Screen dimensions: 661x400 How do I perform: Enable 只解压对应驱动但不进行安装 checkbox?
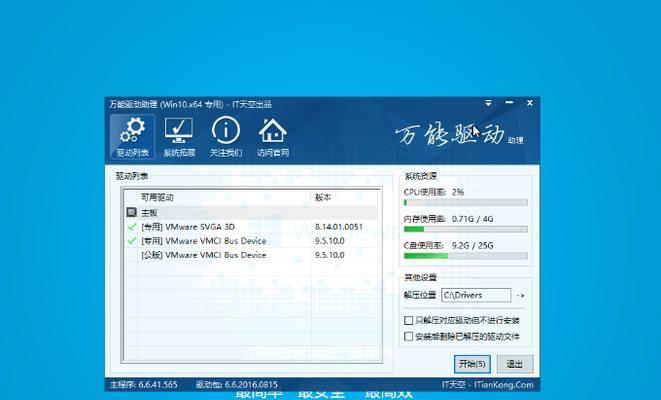408,321
